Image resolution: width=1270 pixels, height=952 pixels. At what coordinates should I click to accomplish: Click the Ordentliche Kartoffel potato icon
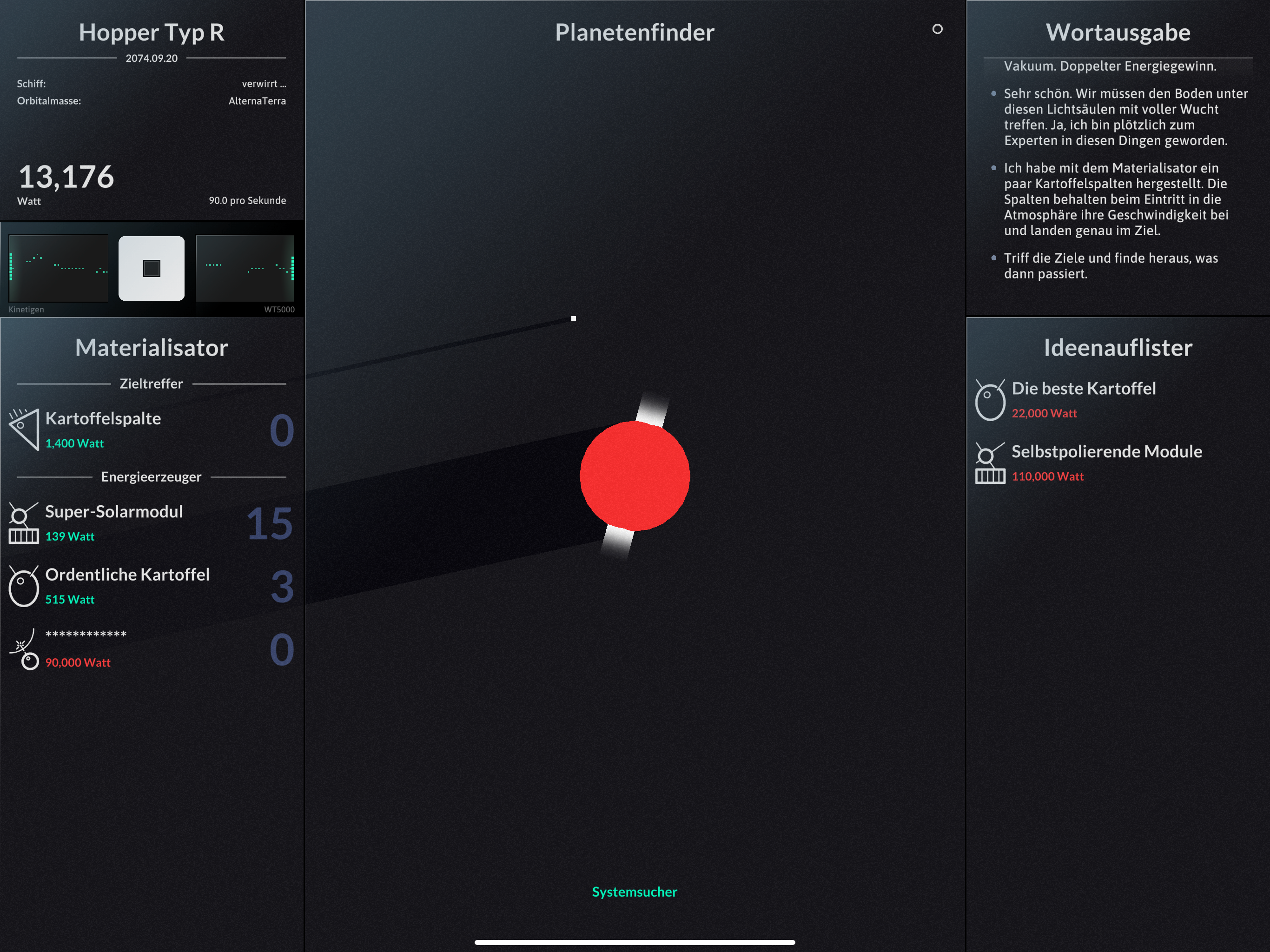(24, 586)
